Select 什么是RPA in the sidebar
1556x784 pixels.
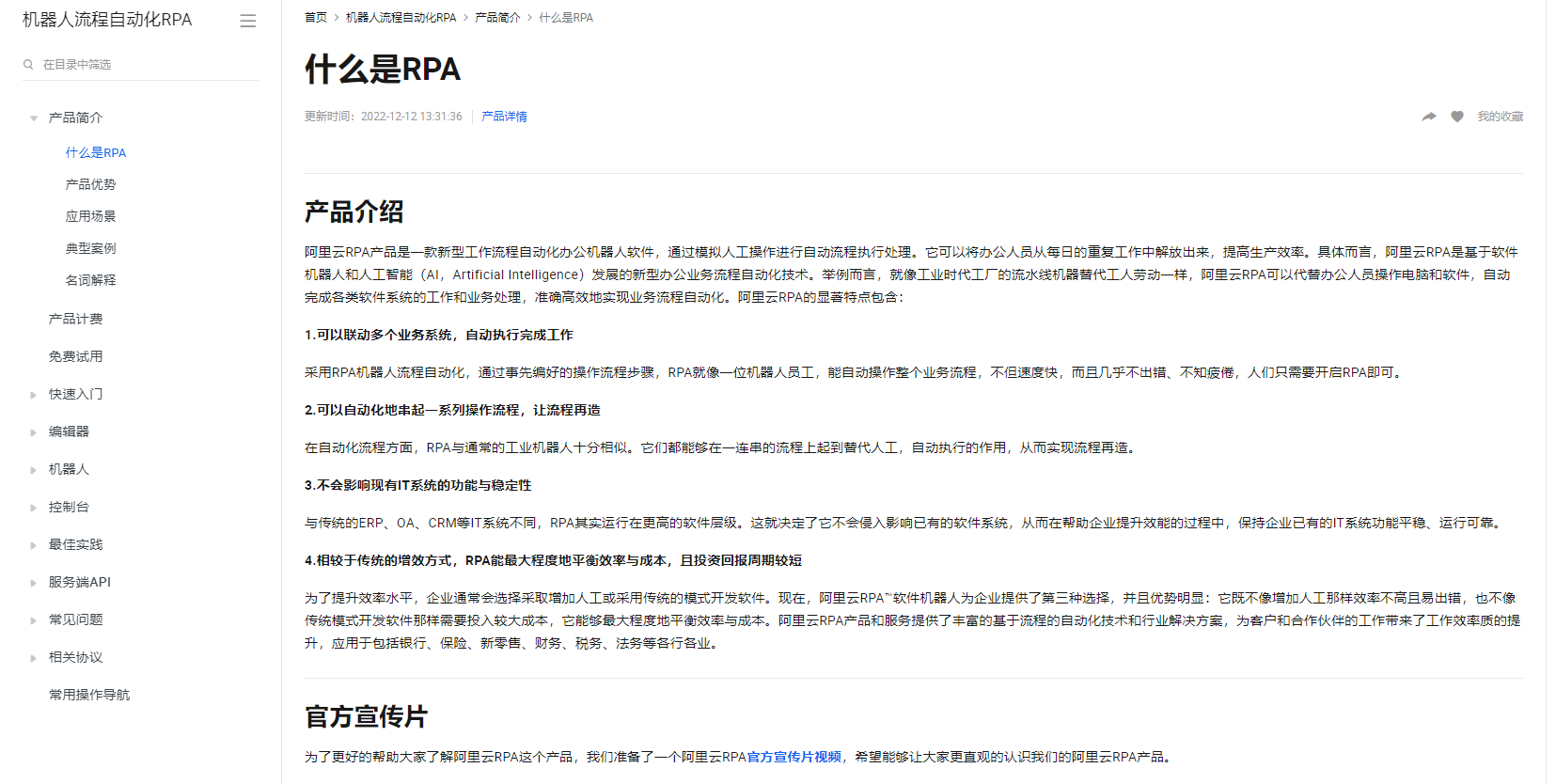tap(96, 152)
